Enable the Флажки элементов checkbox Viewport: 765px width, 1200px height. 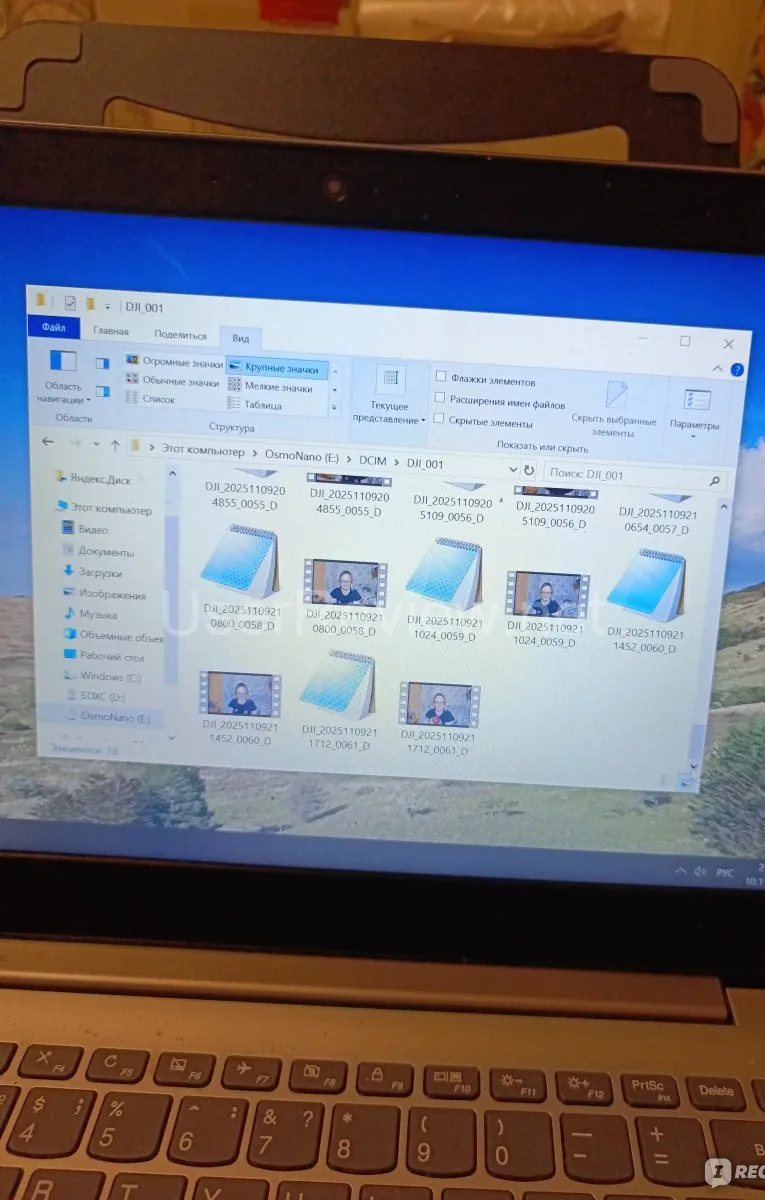coord(440,377)
